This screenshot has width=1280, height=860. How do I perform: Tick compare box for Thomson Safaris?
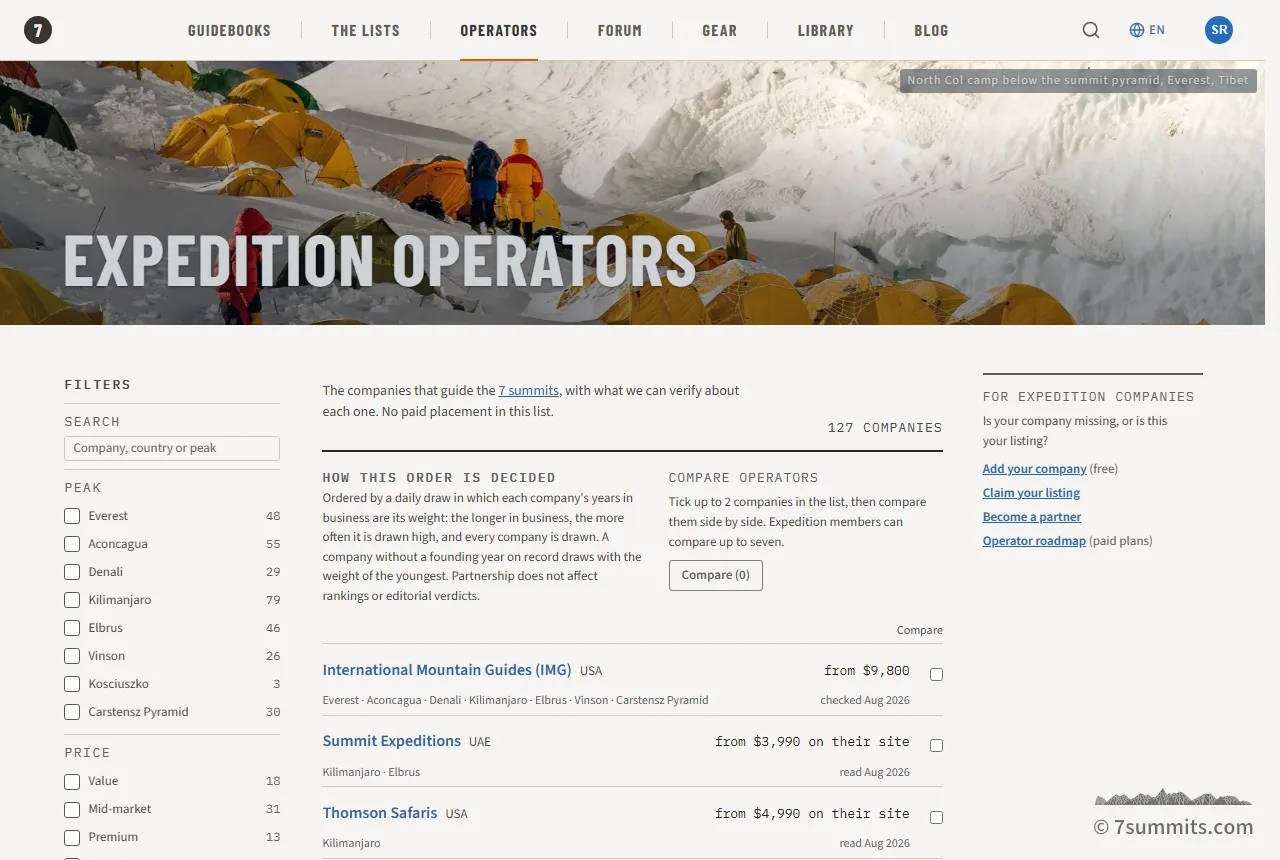click(x=936, y=818)
